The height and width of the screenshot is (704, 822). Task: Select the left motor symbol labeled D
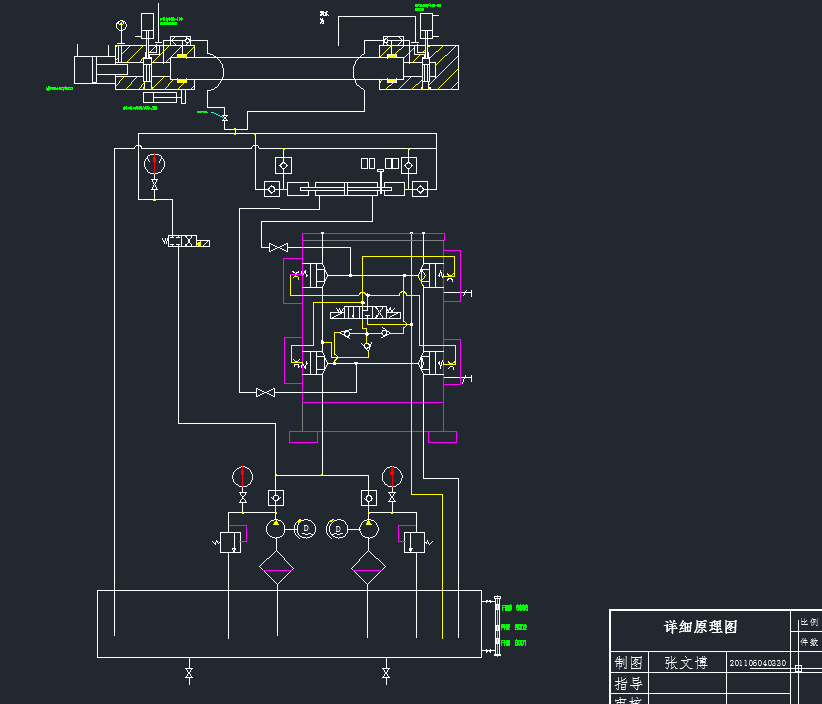(x=306, y=528)
